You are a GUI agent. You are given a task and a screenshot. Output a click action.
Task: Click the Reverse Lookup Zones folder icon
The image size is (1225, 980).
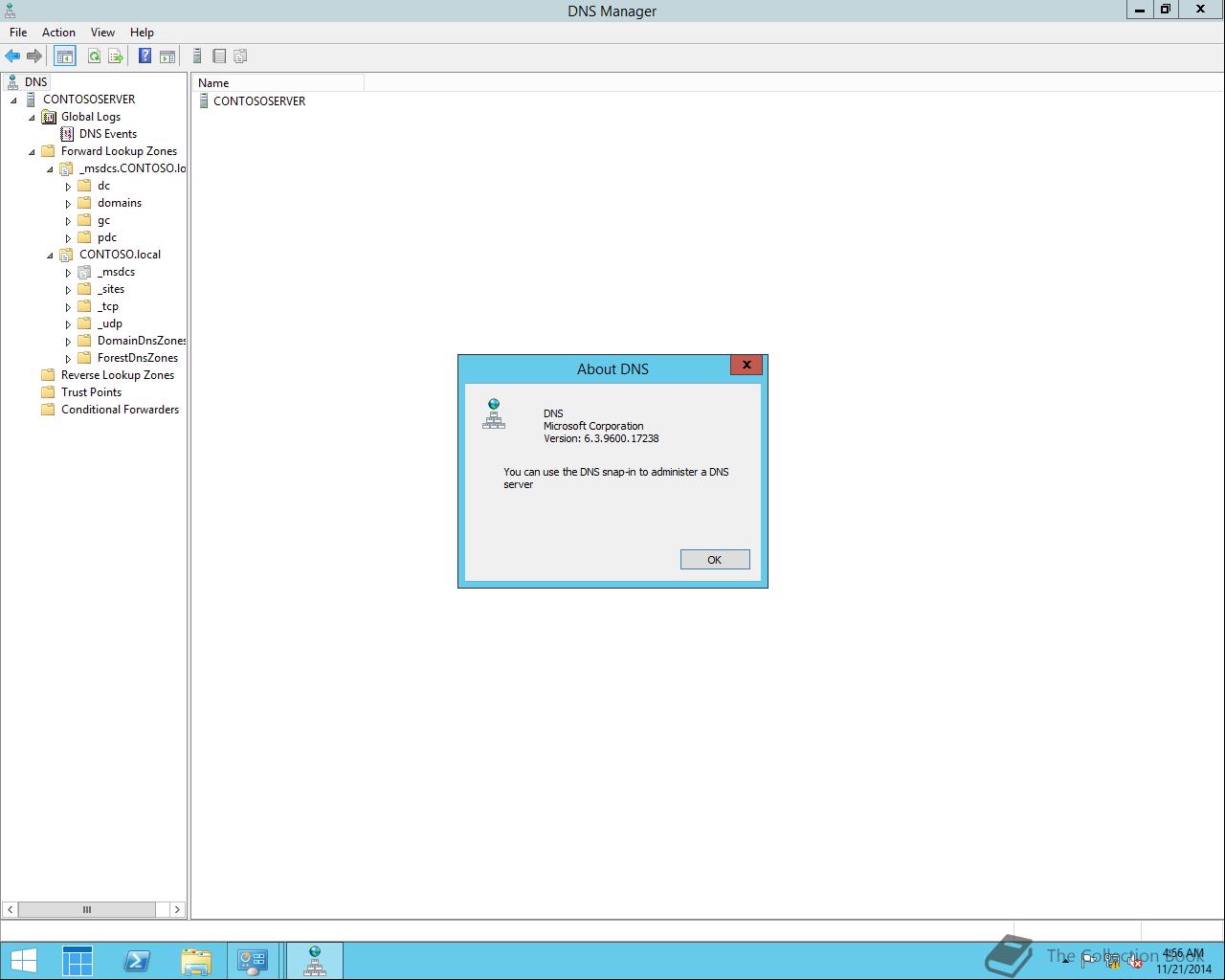point(49,375)
